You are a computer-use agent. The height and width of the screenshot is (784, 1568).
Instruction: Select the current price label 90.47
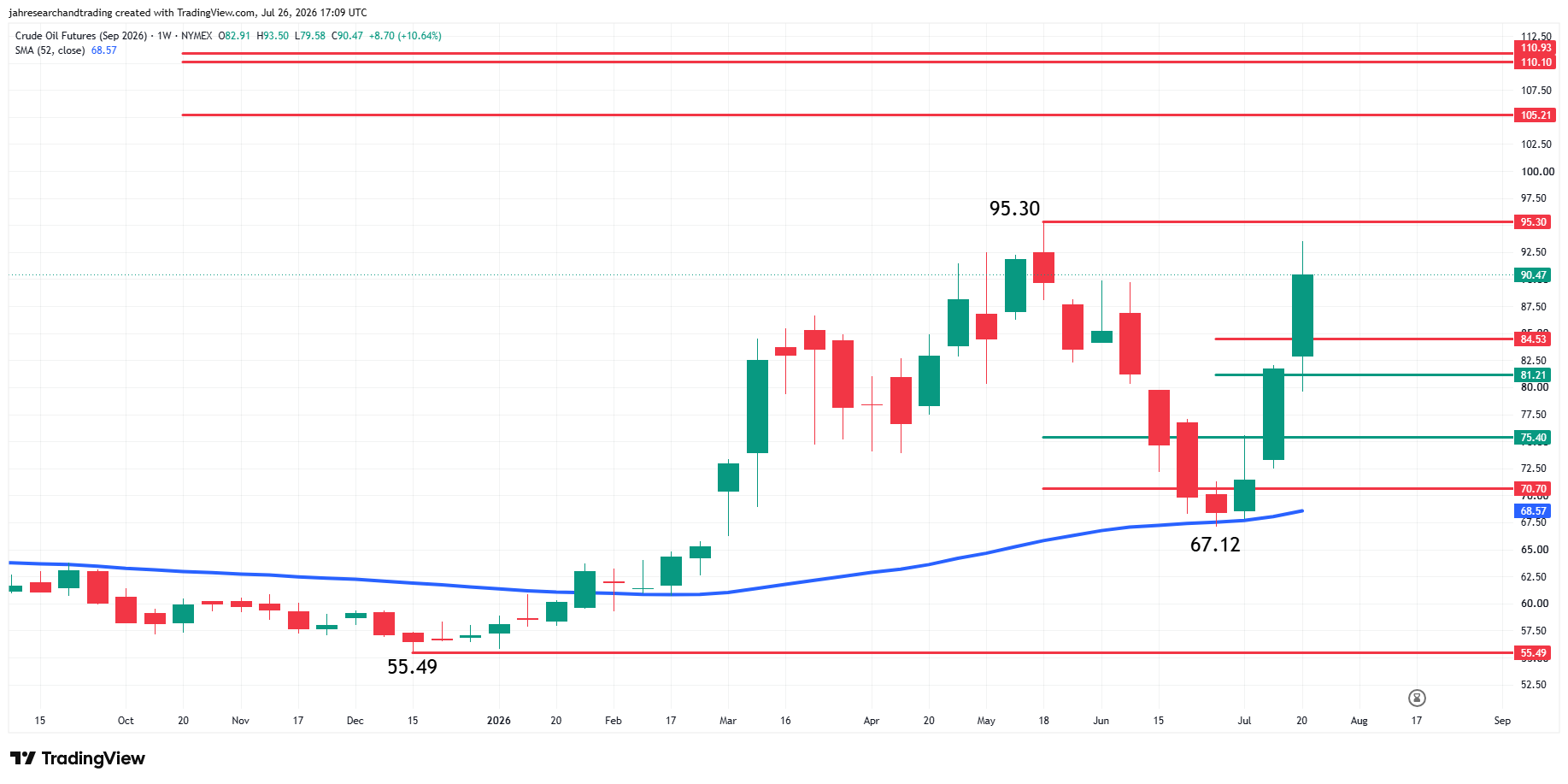[1533, 275]
